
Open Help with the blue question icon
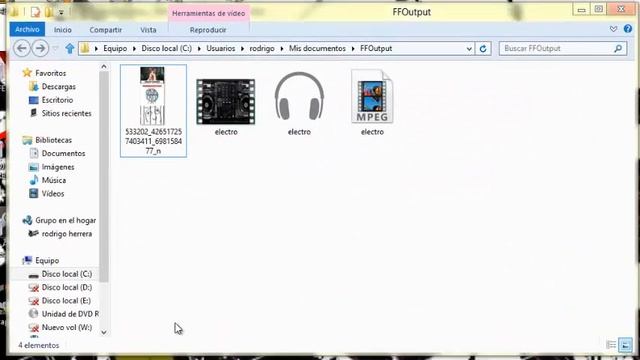pyautogui.click(x=628, y=29)
